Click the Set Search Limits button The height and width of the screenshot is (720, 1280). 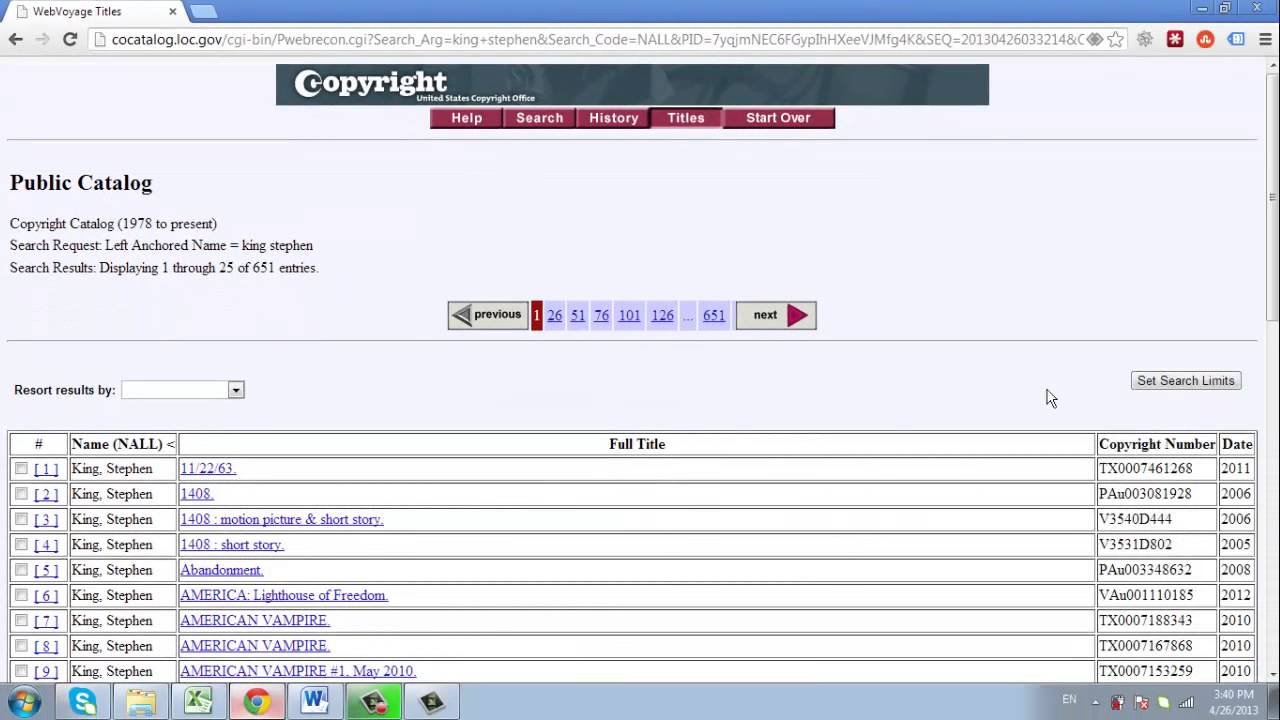point(1186,381)
